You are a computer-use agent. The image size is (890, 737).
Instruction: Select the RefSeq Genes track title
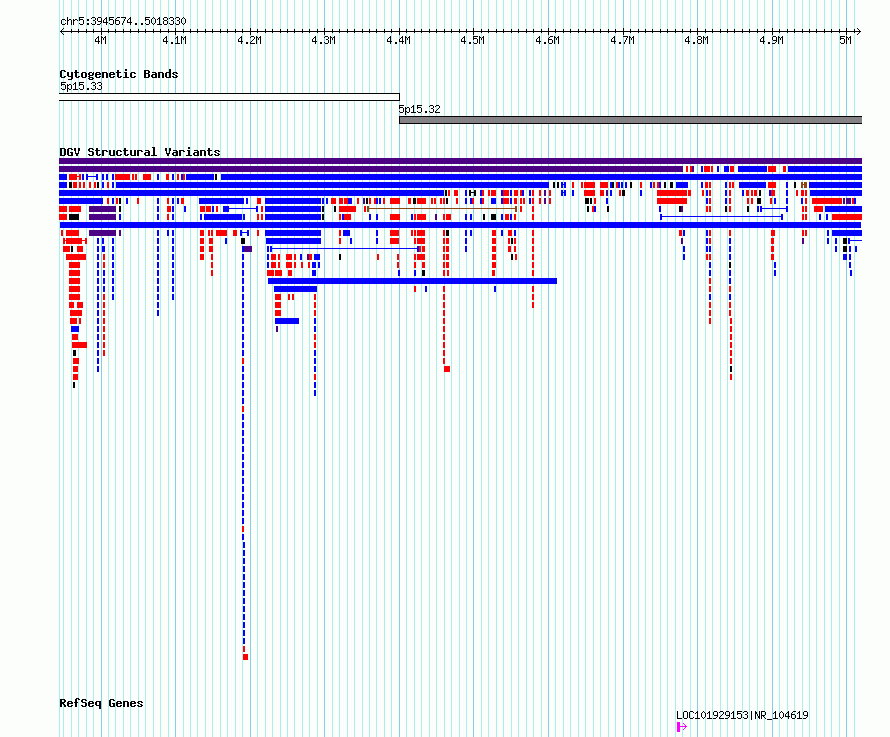(x=101, y=703)
